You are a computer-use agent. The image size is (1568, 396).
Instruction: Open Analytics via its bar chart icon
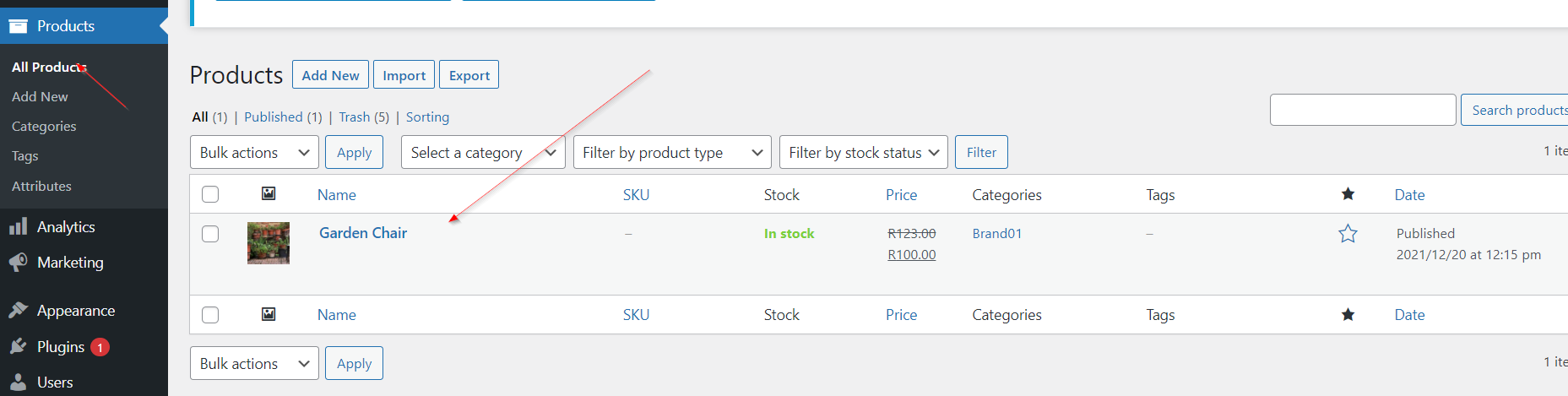coord(18,227)
